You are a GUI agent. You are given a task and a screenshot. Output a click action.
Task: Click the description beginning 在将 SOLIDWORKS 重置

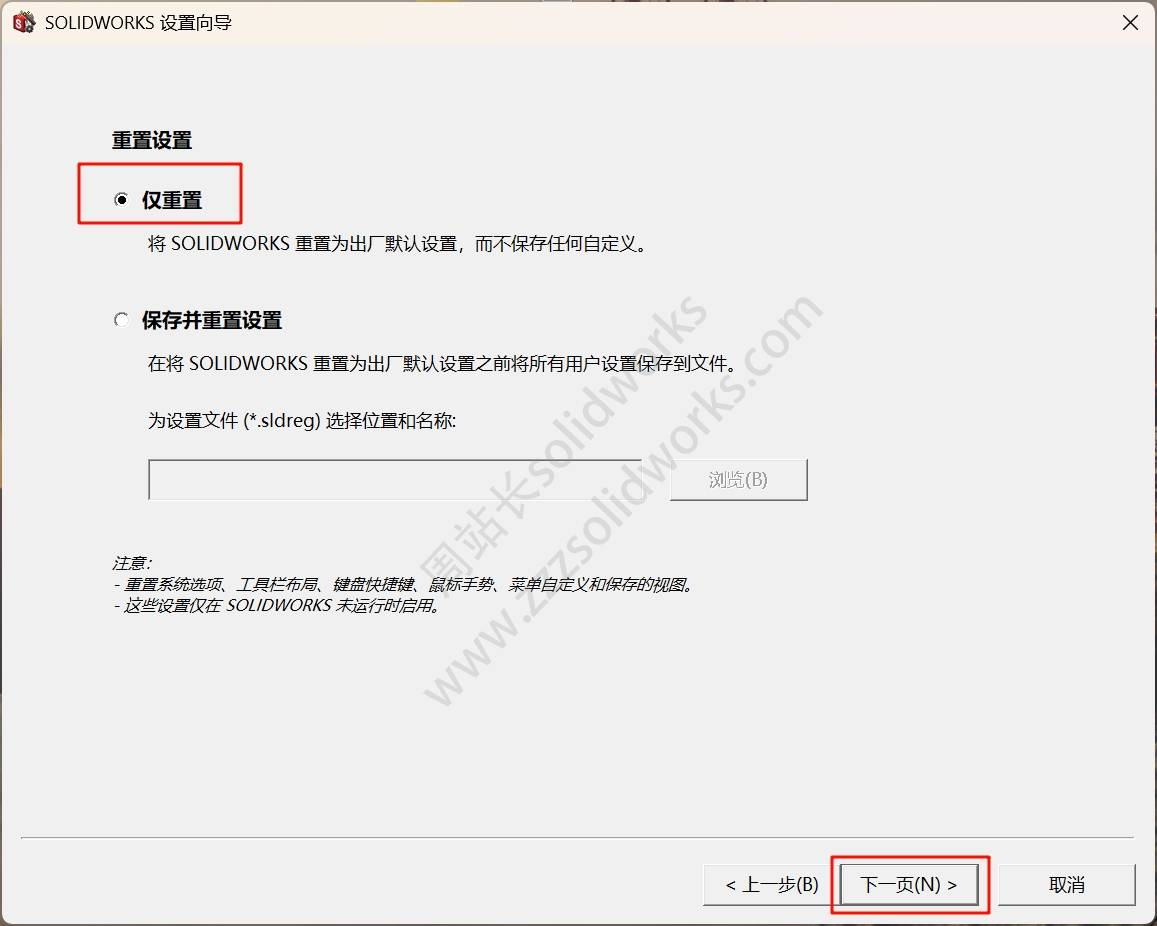pyautogui.click(x=443, y=363)
